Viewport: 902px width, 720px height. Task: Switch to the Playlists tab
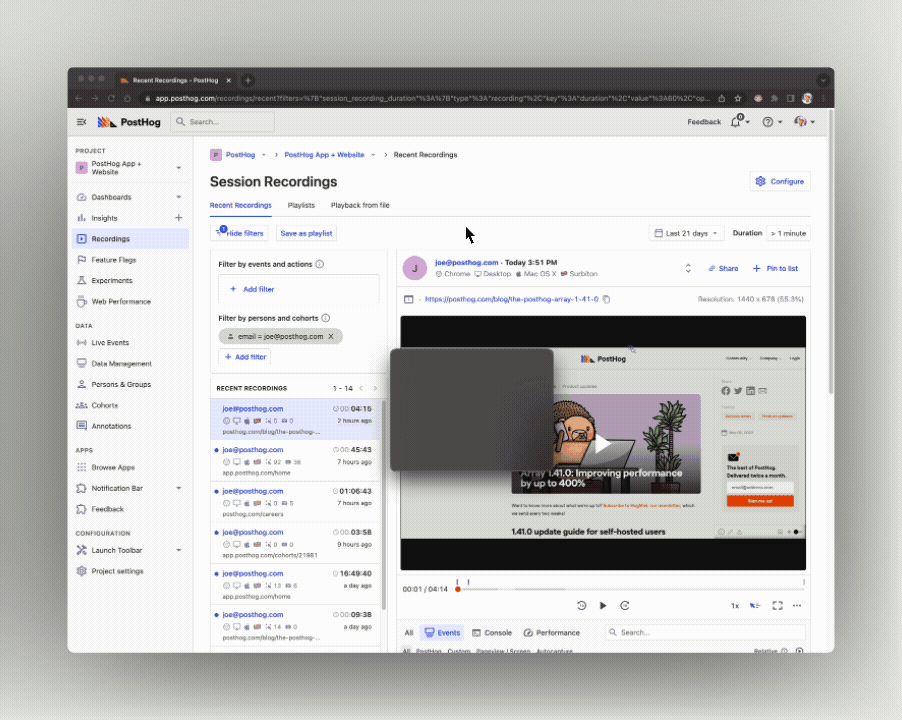[x=301, y=205]
